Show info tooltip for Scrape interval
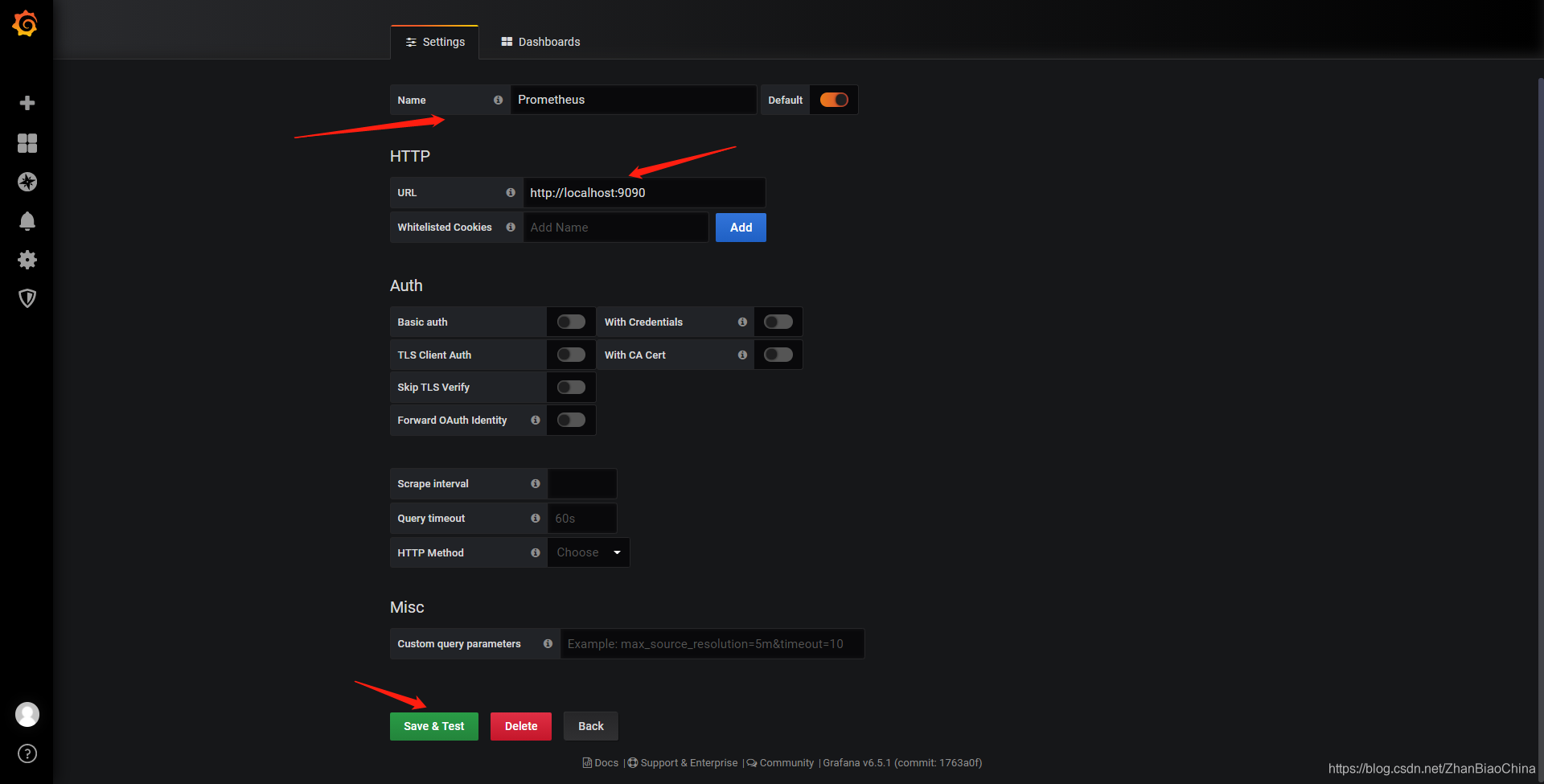Image resolution: width=1544 pixels, height=784 pixels. pos(535,483)
